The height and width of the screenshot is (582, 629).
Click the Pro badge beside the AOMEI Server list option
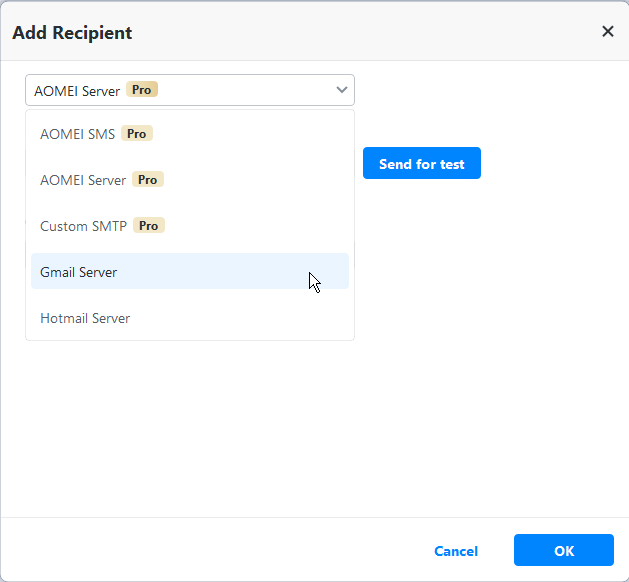[148, 180]
